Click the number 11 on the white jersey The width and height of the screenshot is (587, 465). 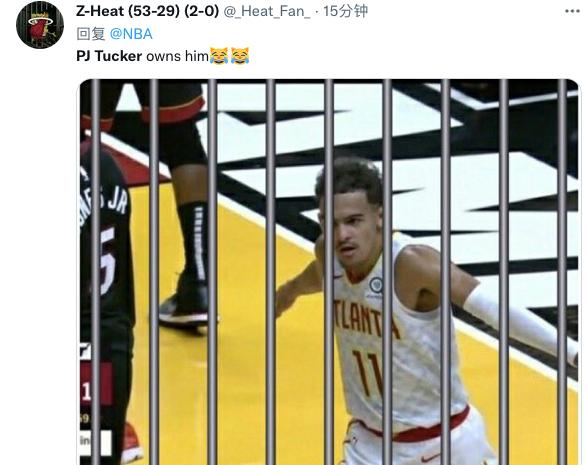tap(367, 373)
